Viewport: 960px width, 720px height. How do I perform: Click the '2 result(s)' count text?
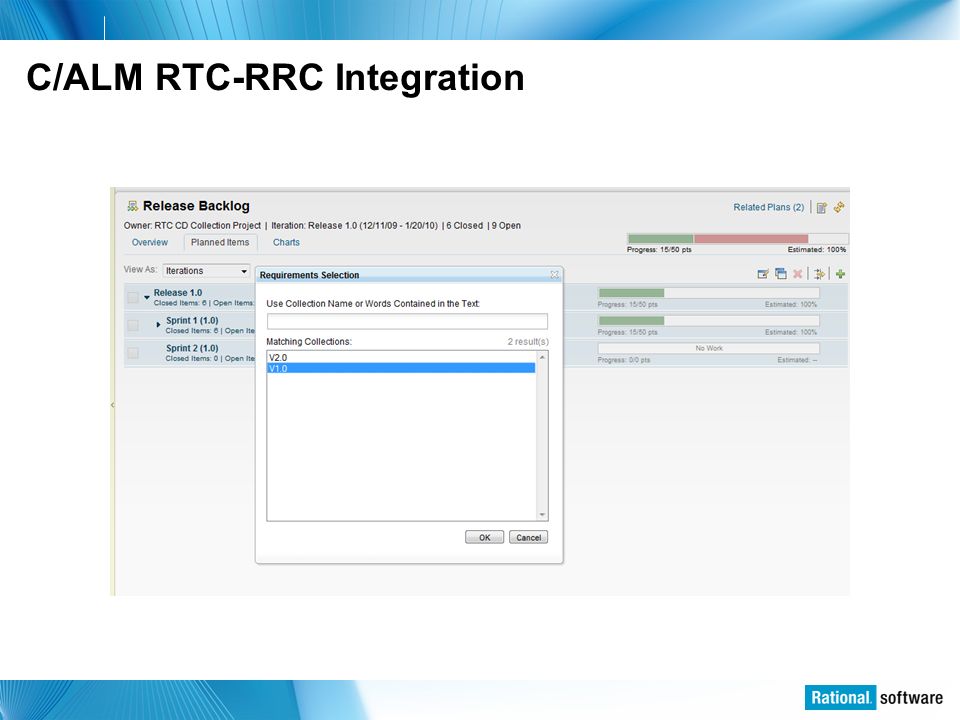528,342
